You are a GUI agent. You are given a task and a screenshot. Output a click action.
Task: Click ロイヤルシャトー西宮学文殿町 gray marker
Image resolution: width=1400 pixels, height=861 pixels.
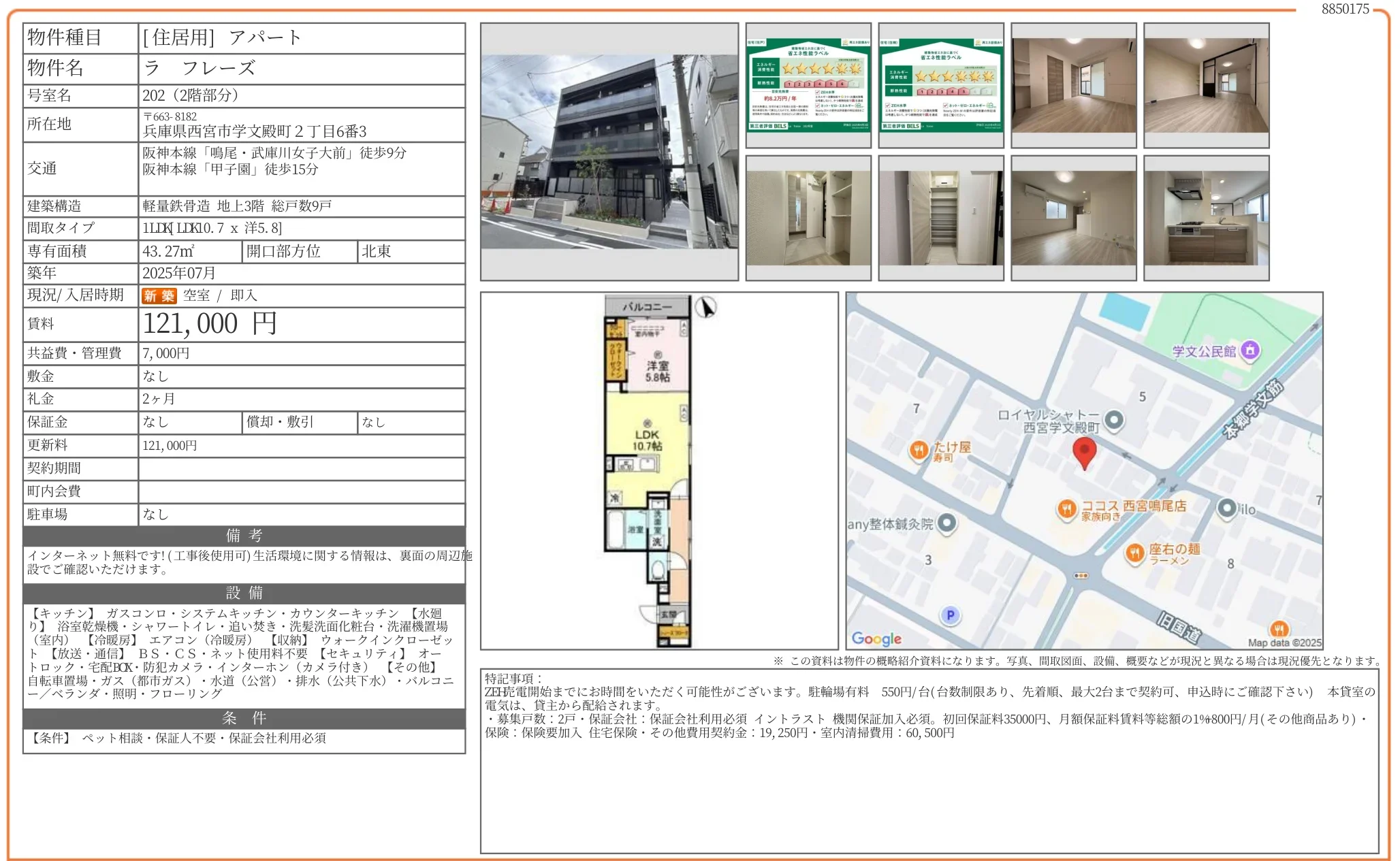click(1114, 420)
